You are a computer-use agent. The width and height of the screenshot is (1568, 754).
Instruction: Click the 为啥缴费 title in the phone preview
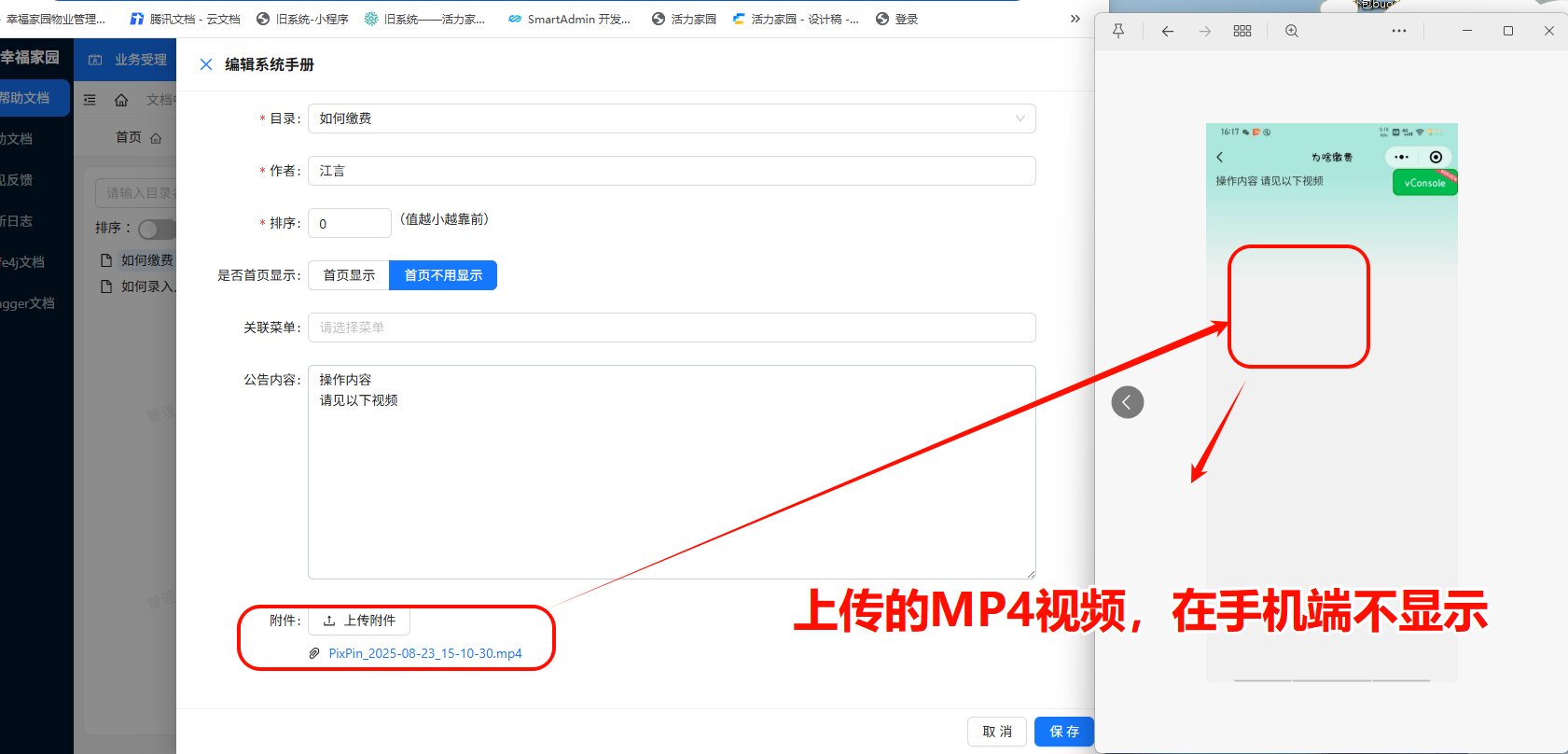point(1332,158)
